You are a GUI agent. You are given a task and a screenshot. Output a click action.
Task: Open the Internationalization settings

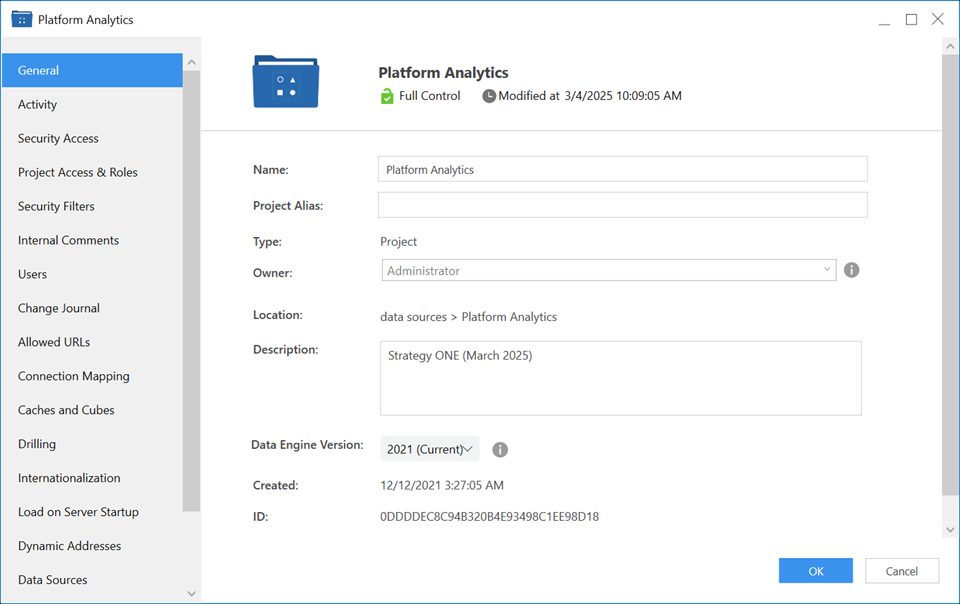69,478
